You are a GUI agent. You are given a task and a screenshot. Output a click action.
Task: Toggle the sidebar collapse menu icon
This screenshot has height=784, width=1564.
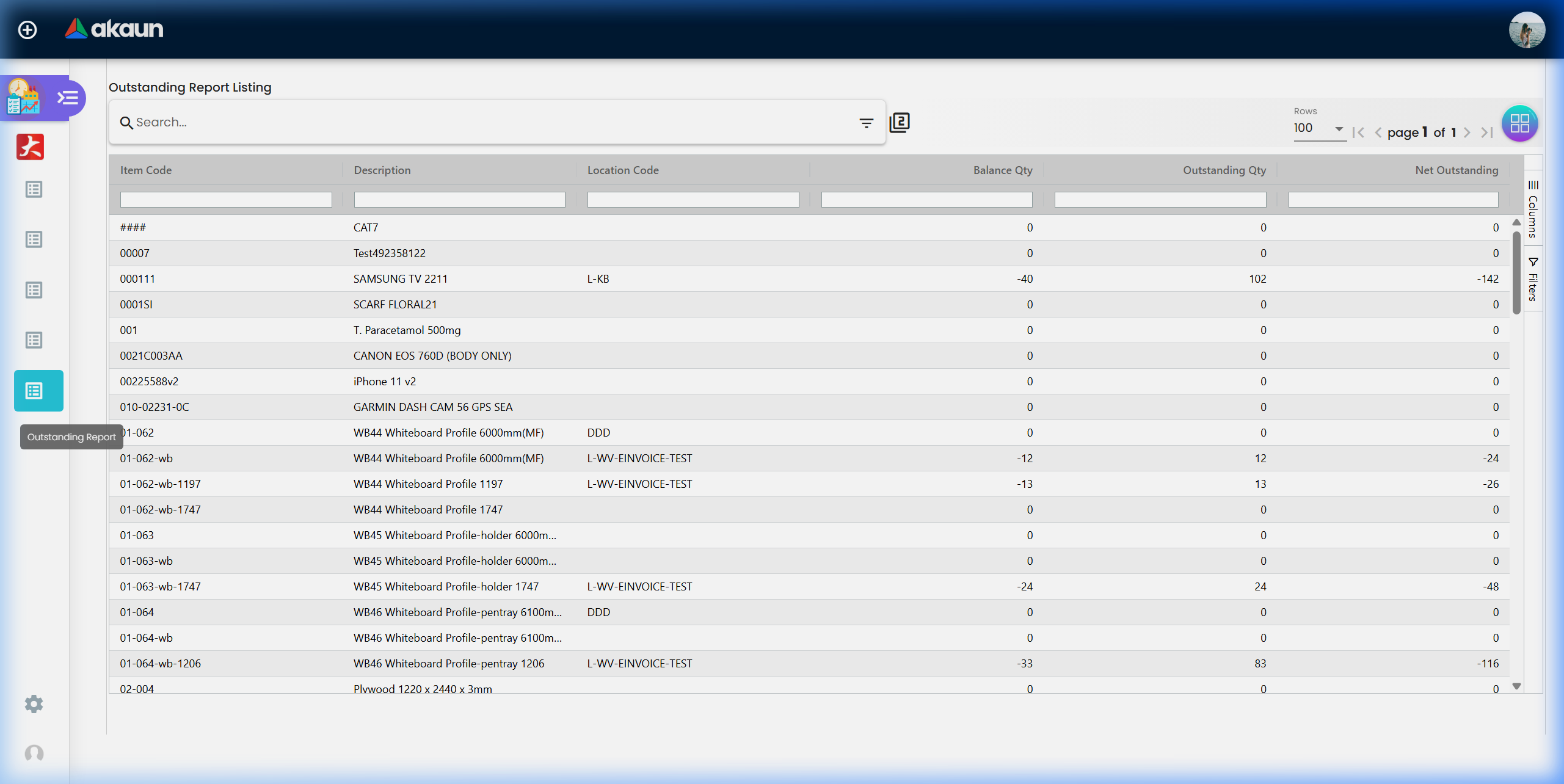(x=67, y=98)
